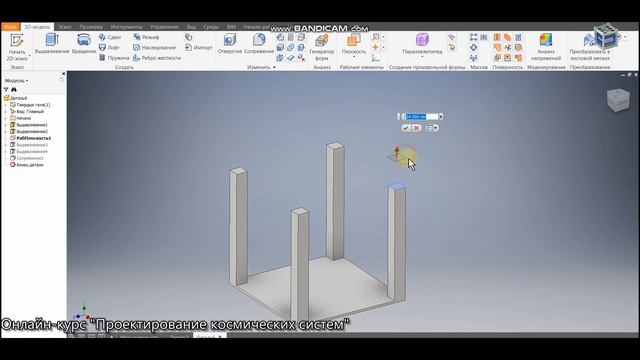Image resolution: width=640 pixels, height=360 pixels.
Task: Select РабПлоскость1 in model tree
Action: (30, 138)
